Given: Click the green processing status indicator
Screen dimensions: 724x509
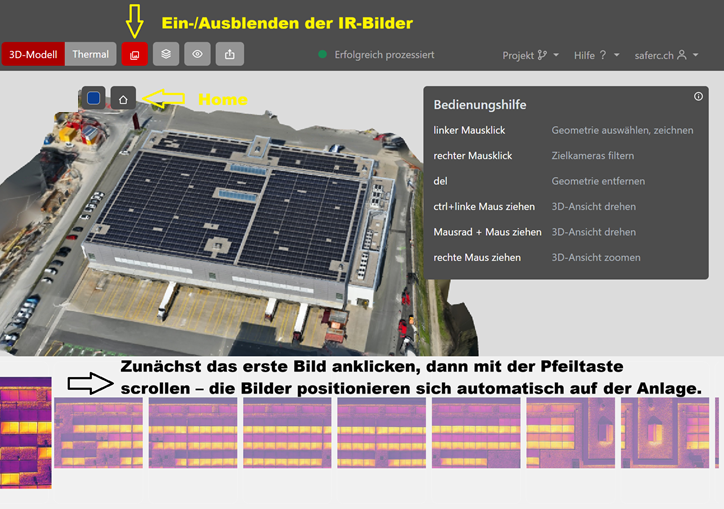Looking at the screenshot, I should click(322, 55).
